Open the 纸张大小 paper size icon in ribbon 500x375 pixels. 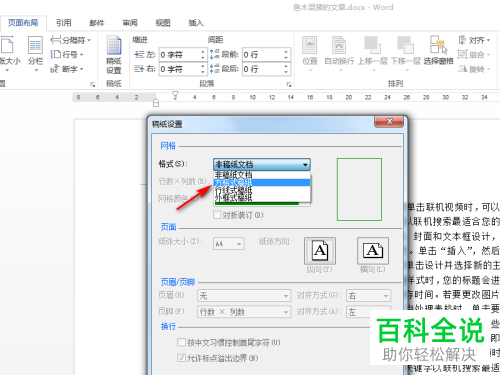coord(8,53)
